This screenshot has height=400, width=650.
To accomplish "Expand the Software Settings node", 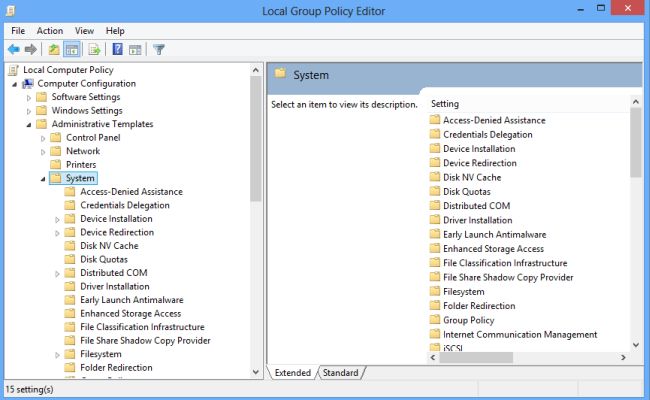I will [x=29, y=98].
